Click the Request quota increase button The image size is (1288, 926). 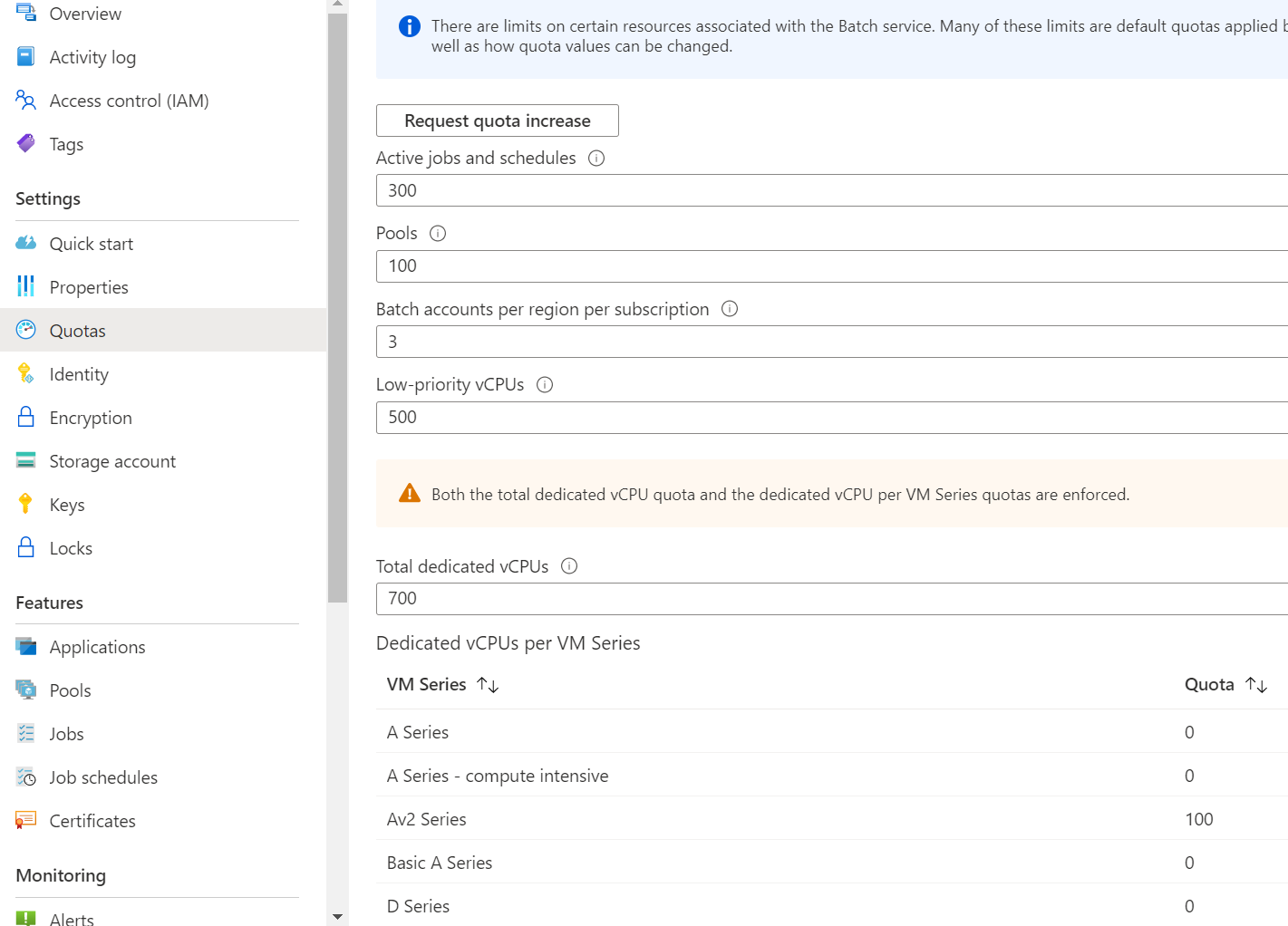pyautogui.click(x=497, y=120)
